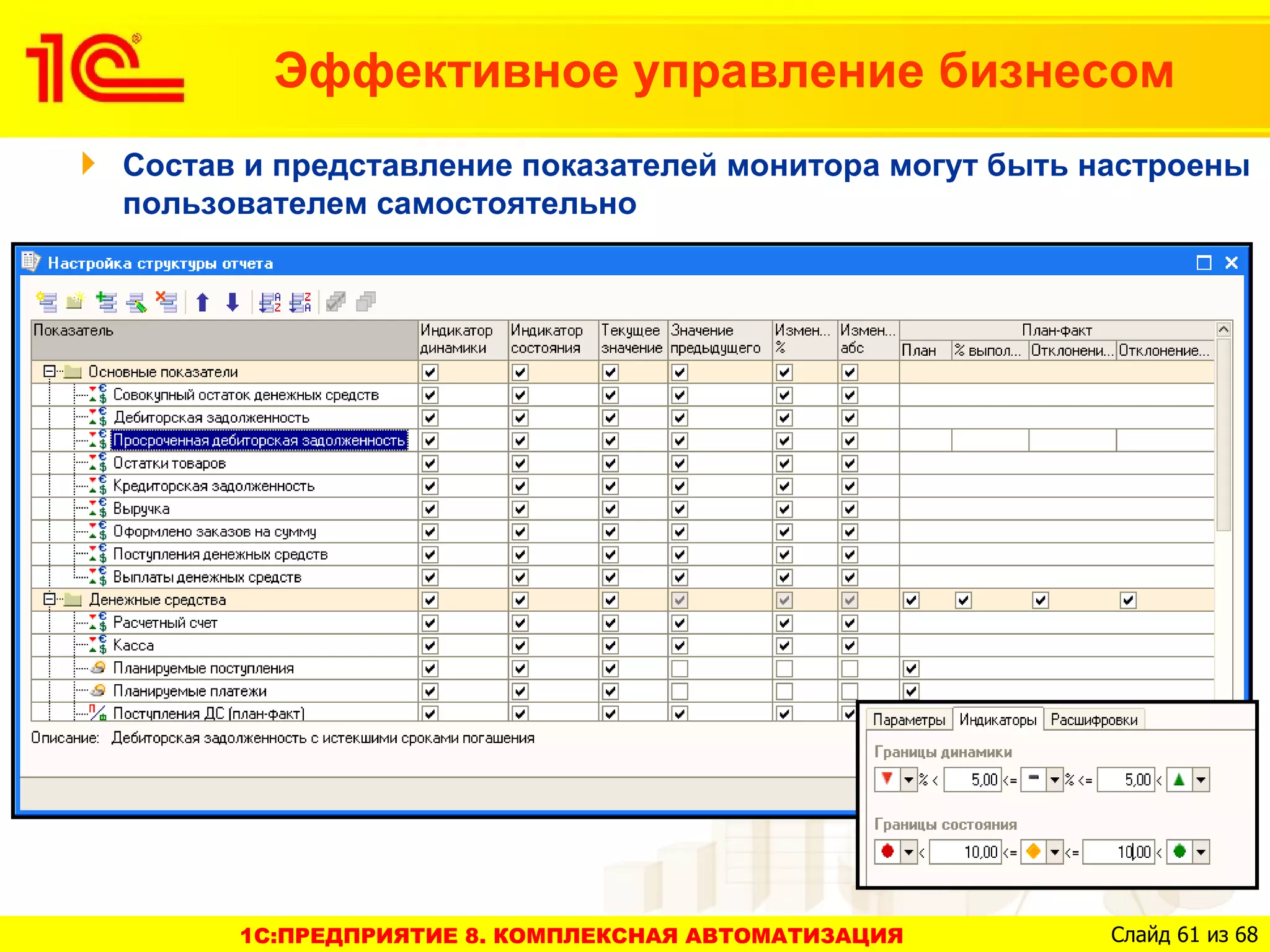This screenshot has height=952, width=1270.
Task: Close the Настройка структуры отчета window
Action: (1232, 263)
